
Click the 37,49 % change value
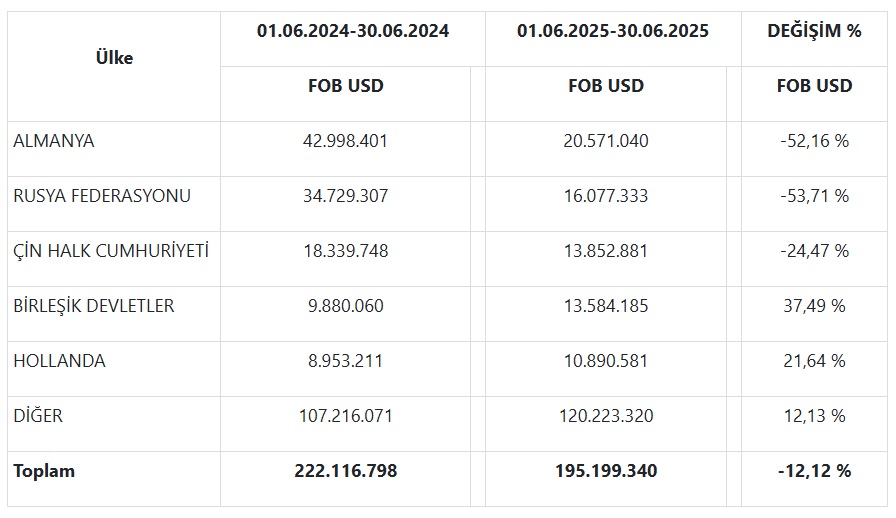[814, 305]
